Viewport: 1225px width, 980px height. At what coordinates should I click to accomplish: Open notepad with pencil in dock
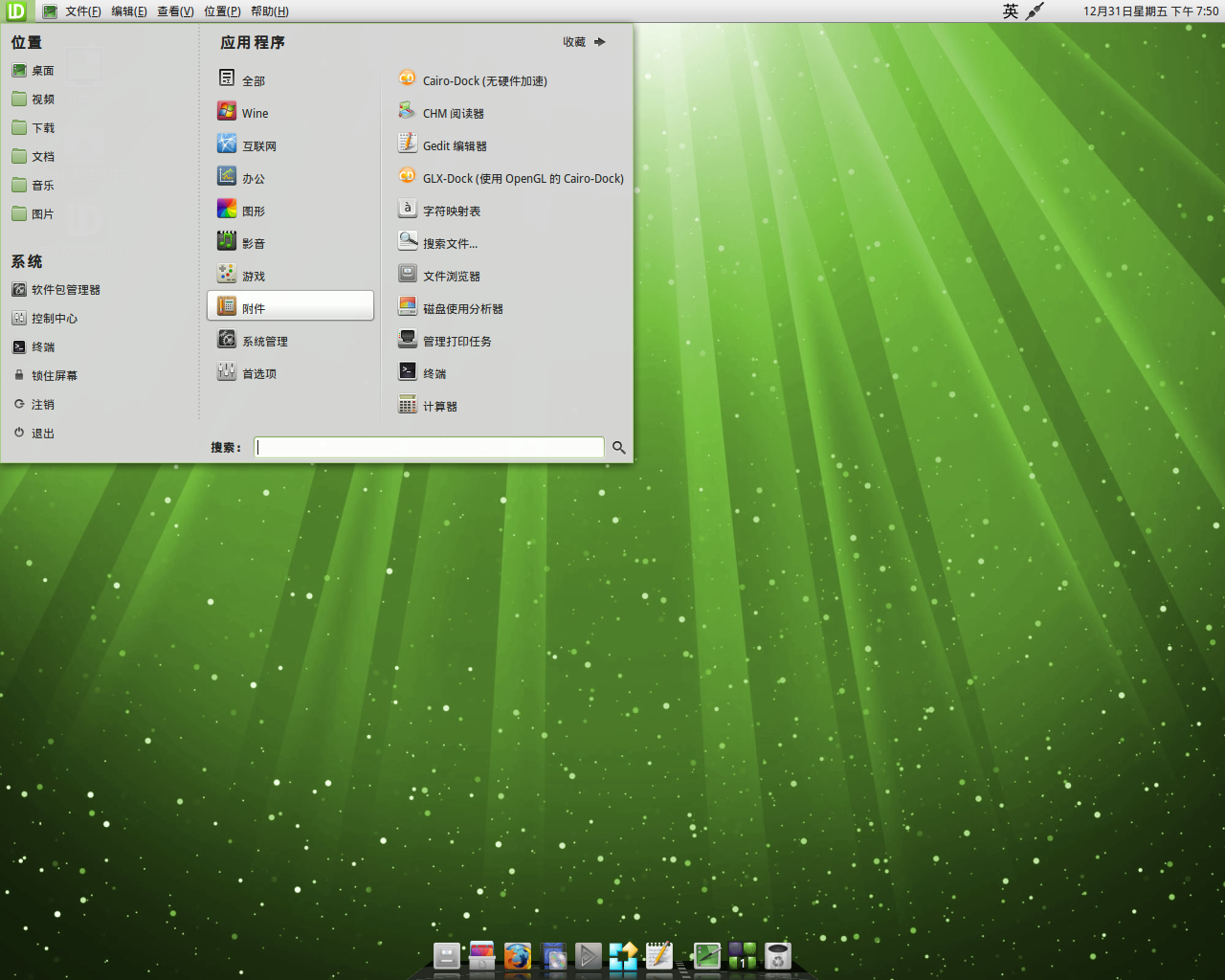(x=659, y=955)
